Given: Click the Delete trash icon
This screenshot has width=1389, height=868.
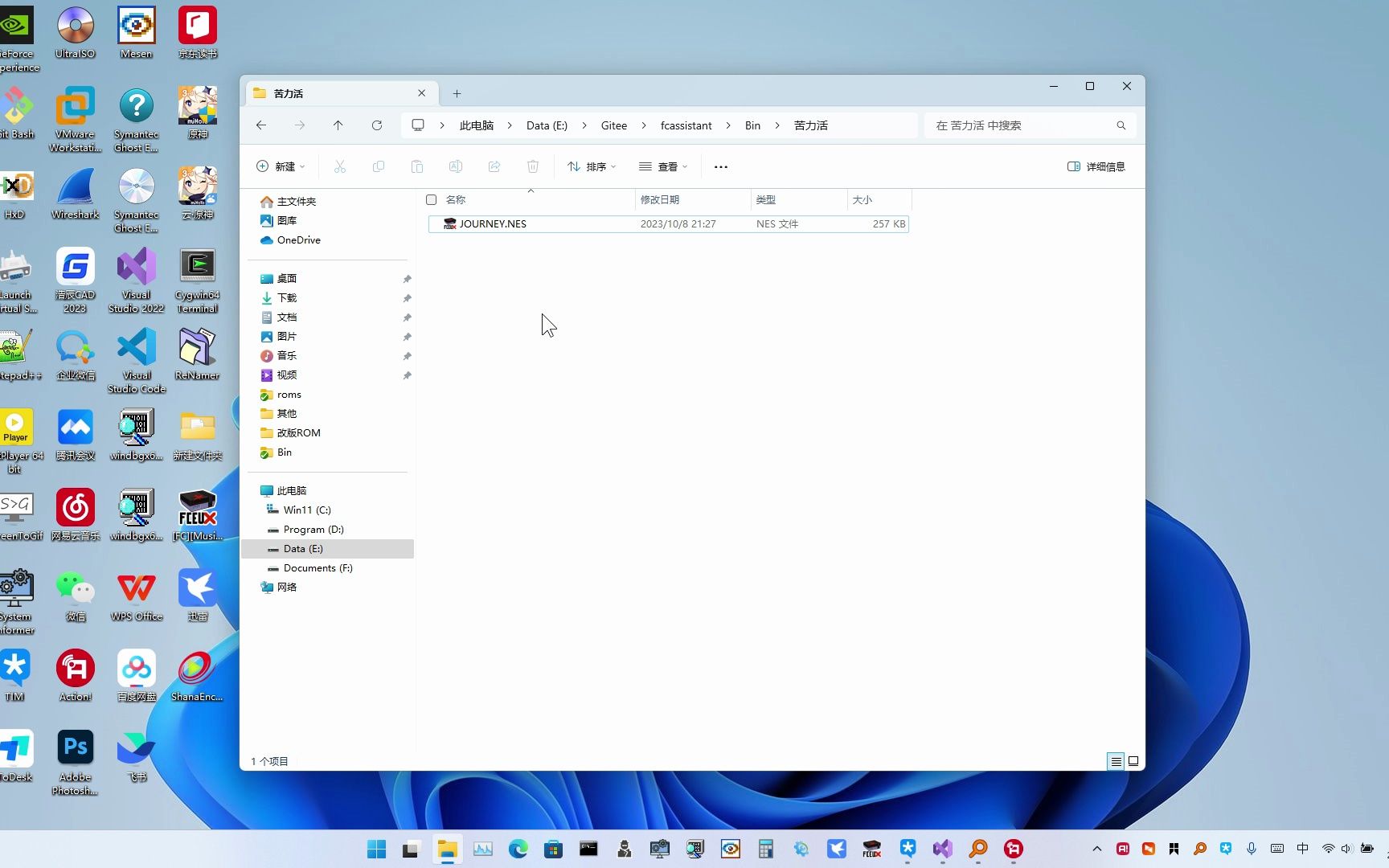Looking at the screenshot, I should [533, 166].
